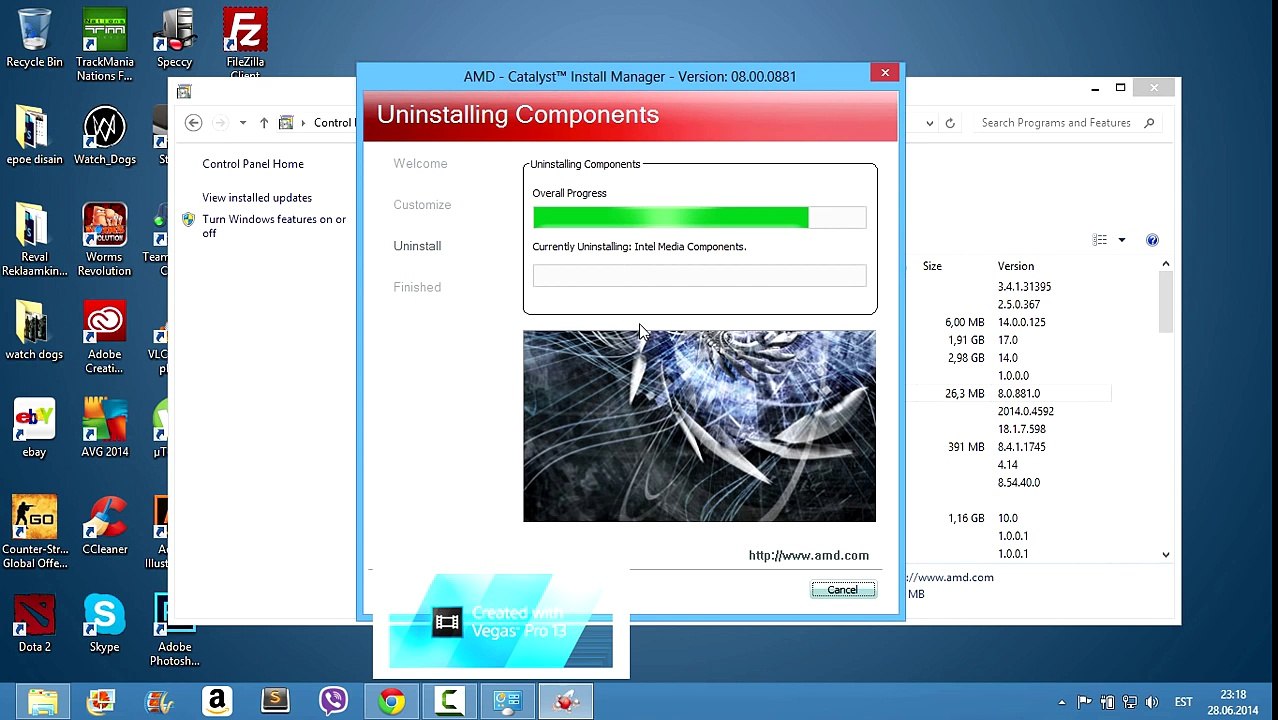Click Turn Windows features on or off
Screen dimensions: 1278x720
[274, 226]
